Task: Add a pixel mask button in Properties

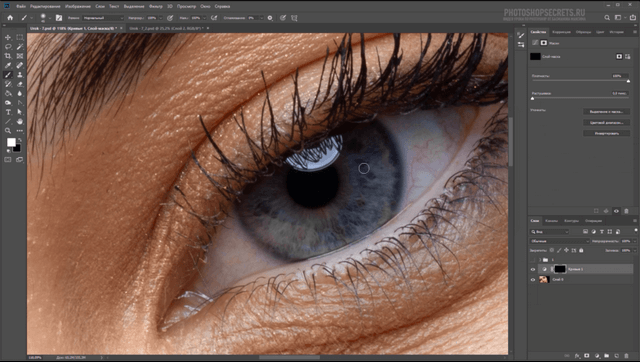Action: (619, 56)
